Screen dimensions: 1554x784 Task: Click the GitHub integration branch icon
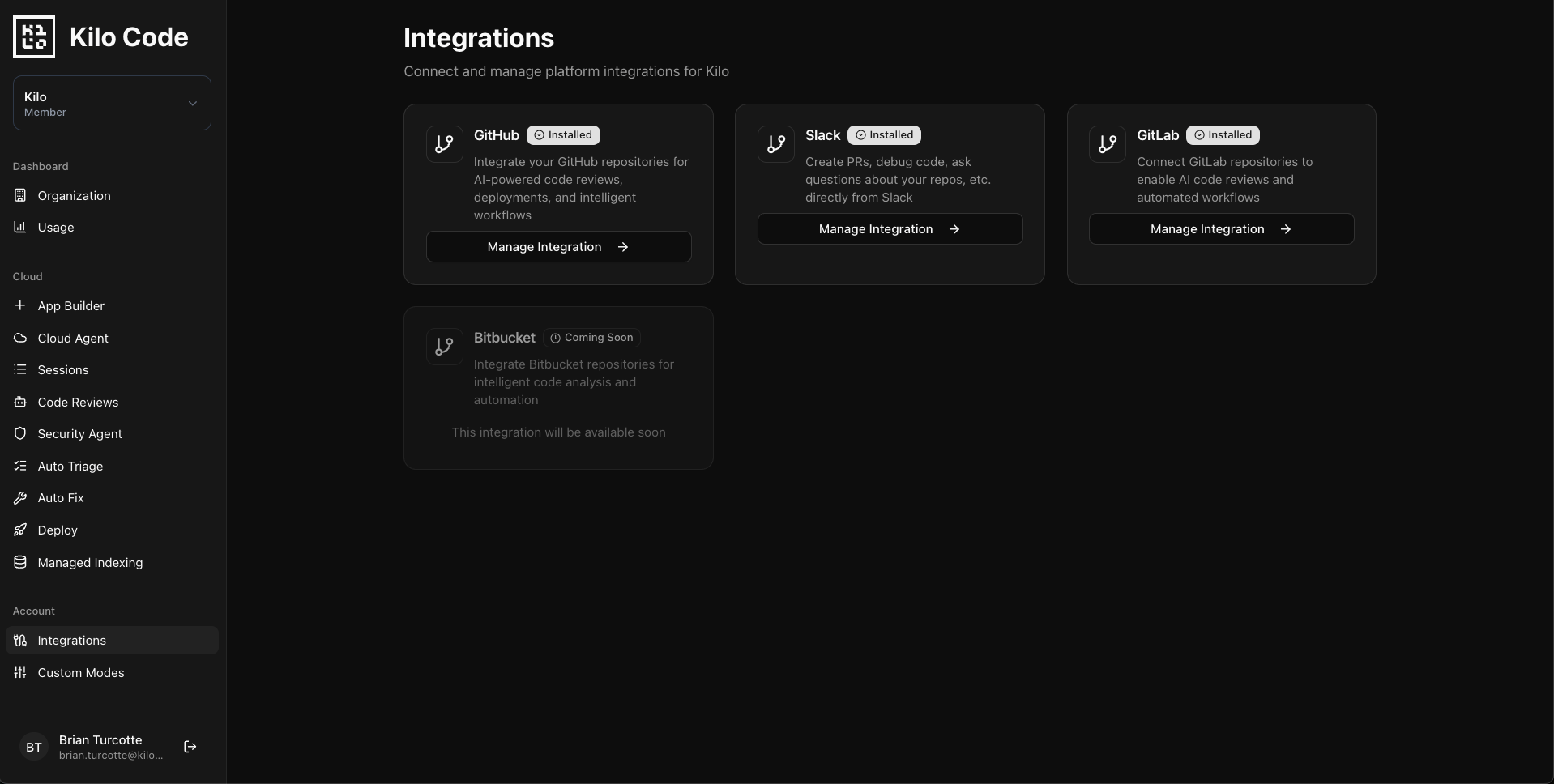[x=444, y=144]
